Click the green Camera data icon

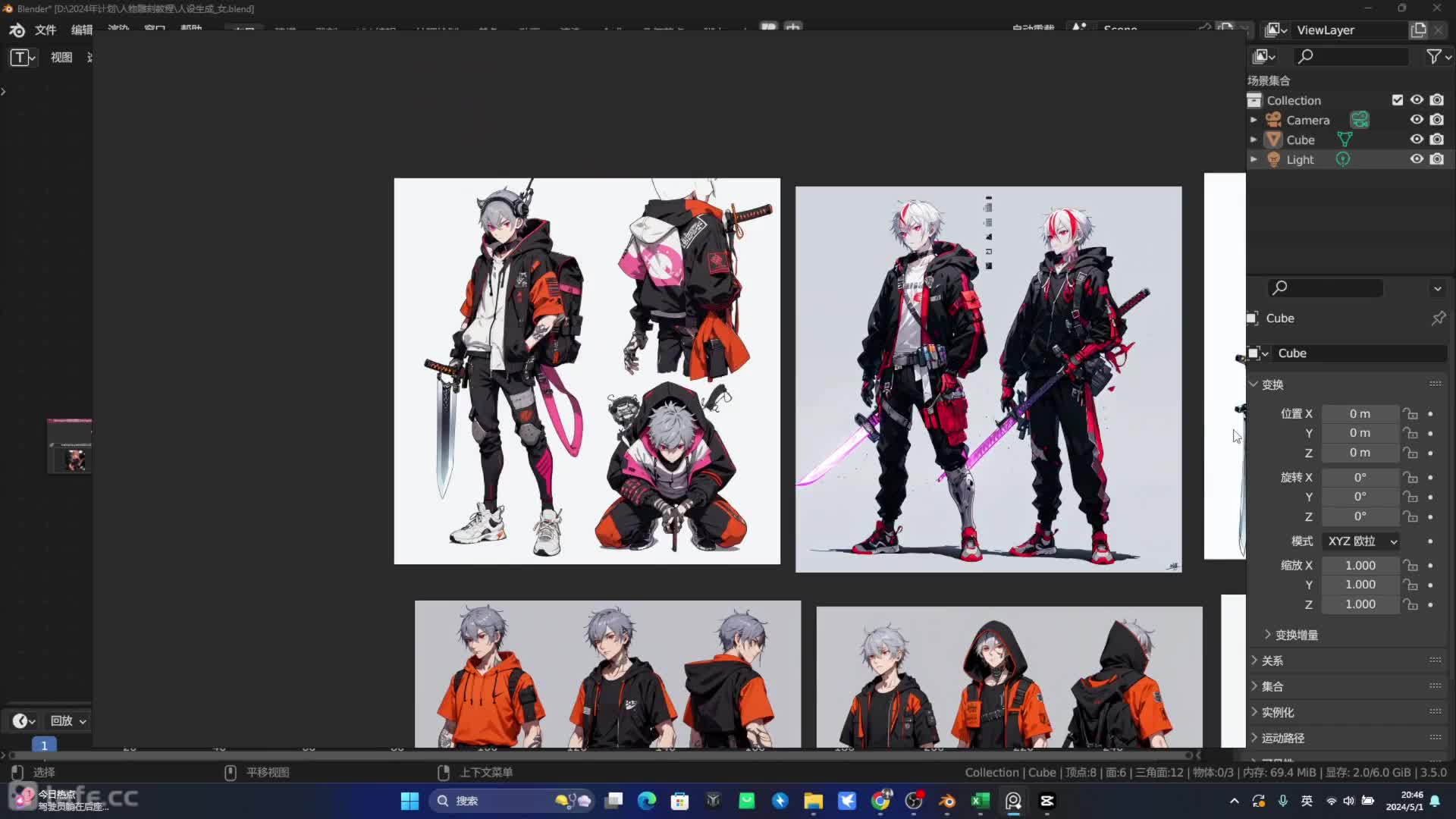[x=1360, y=120]
